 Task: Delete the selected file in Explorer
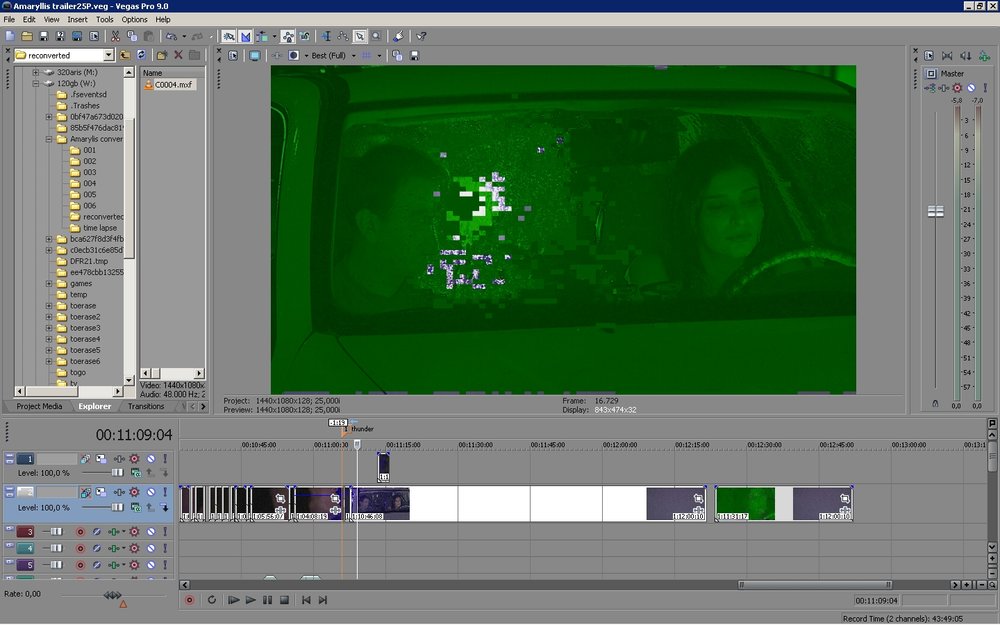tap(179, 55)
